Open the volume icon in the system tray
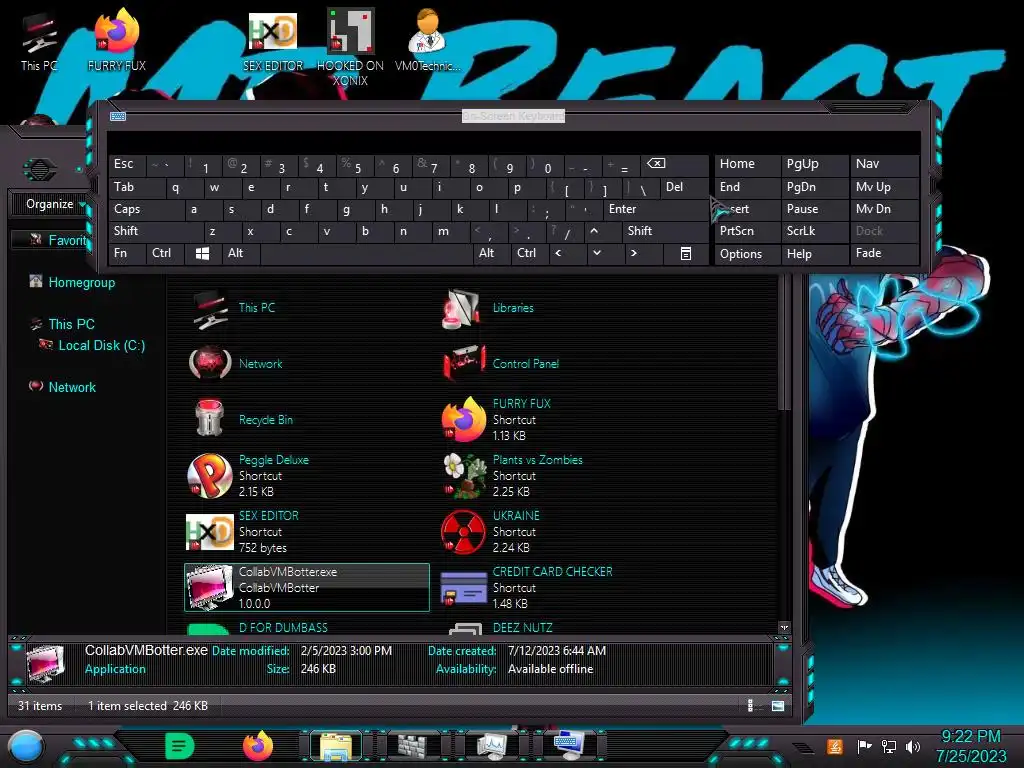 914,746
